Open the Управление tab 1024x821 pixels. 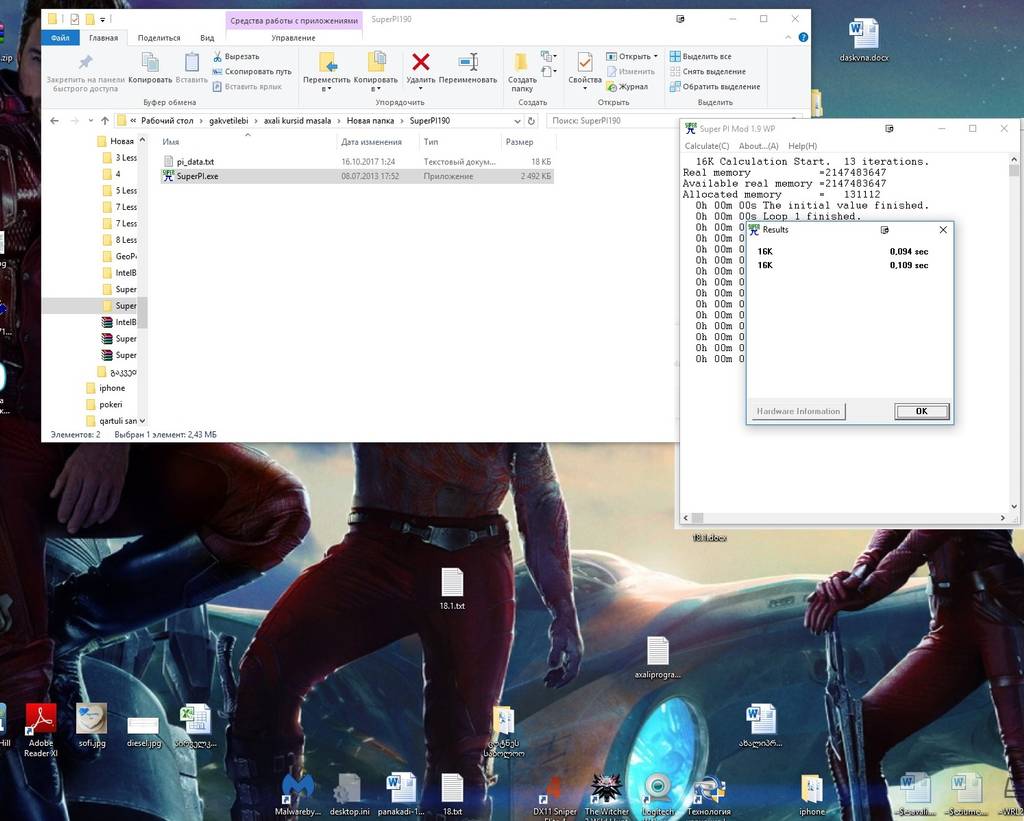[293, 38]
